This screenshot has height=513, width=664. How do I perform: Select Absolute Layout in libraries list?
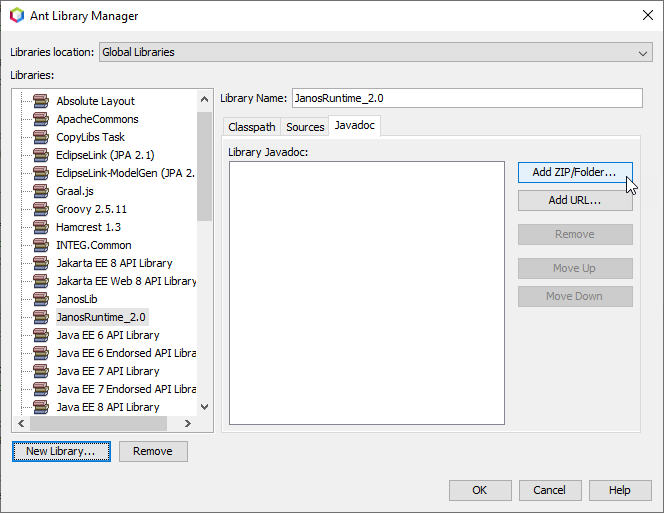[x=95, y=101]
